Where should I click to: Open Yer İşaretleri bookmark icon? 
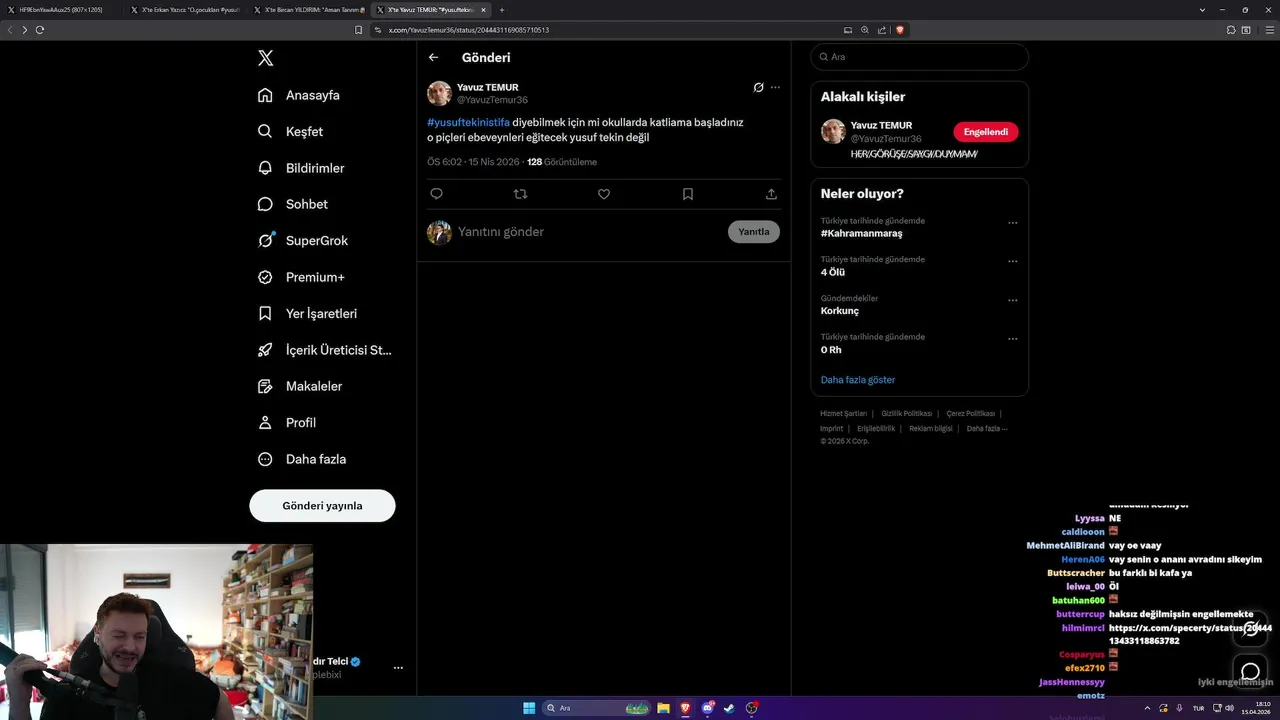(265, 313)
